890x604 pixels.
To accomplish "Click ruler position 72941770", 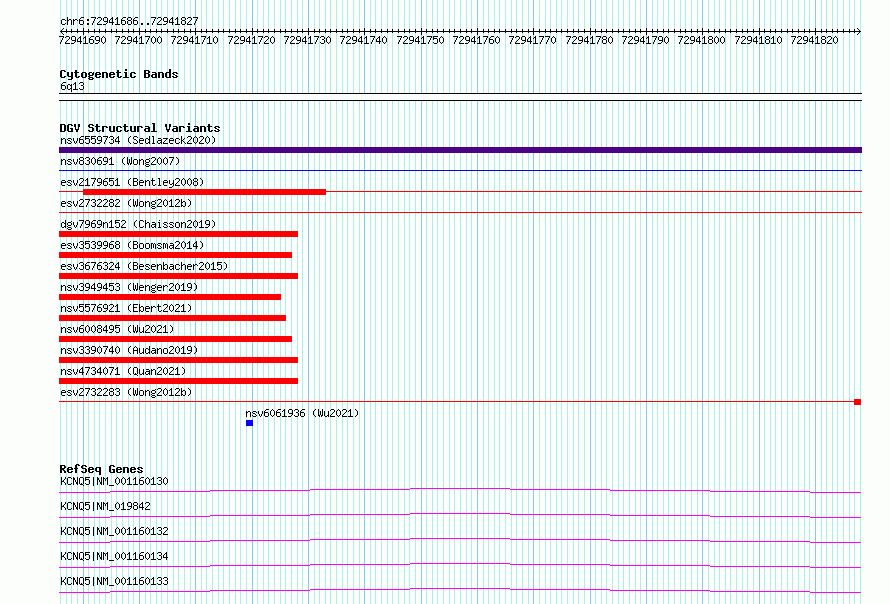I will 532,40.
